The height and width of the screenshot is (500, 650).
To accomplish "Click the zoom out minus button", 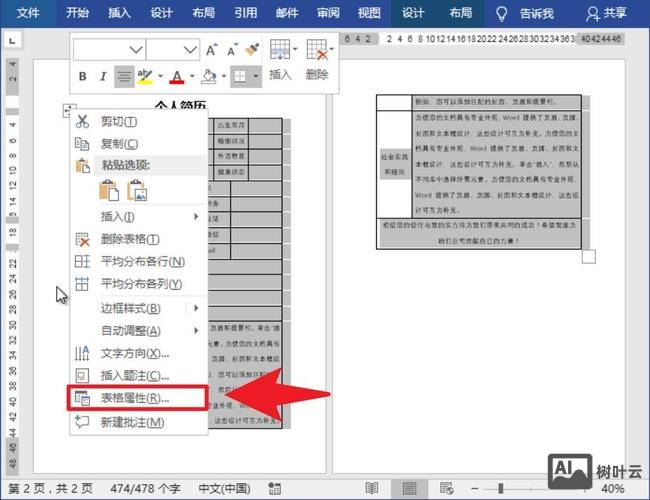I will click(475, 489).
